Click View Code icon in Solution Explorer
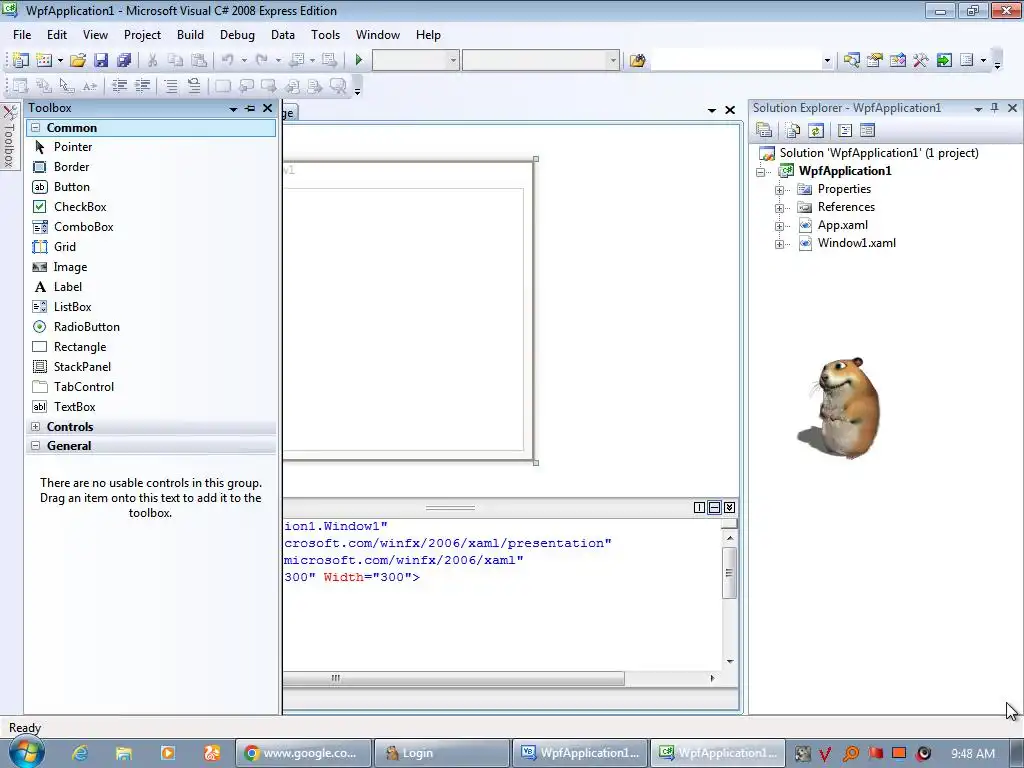This screenshot has width=1024, height=768. click(844, 131)
